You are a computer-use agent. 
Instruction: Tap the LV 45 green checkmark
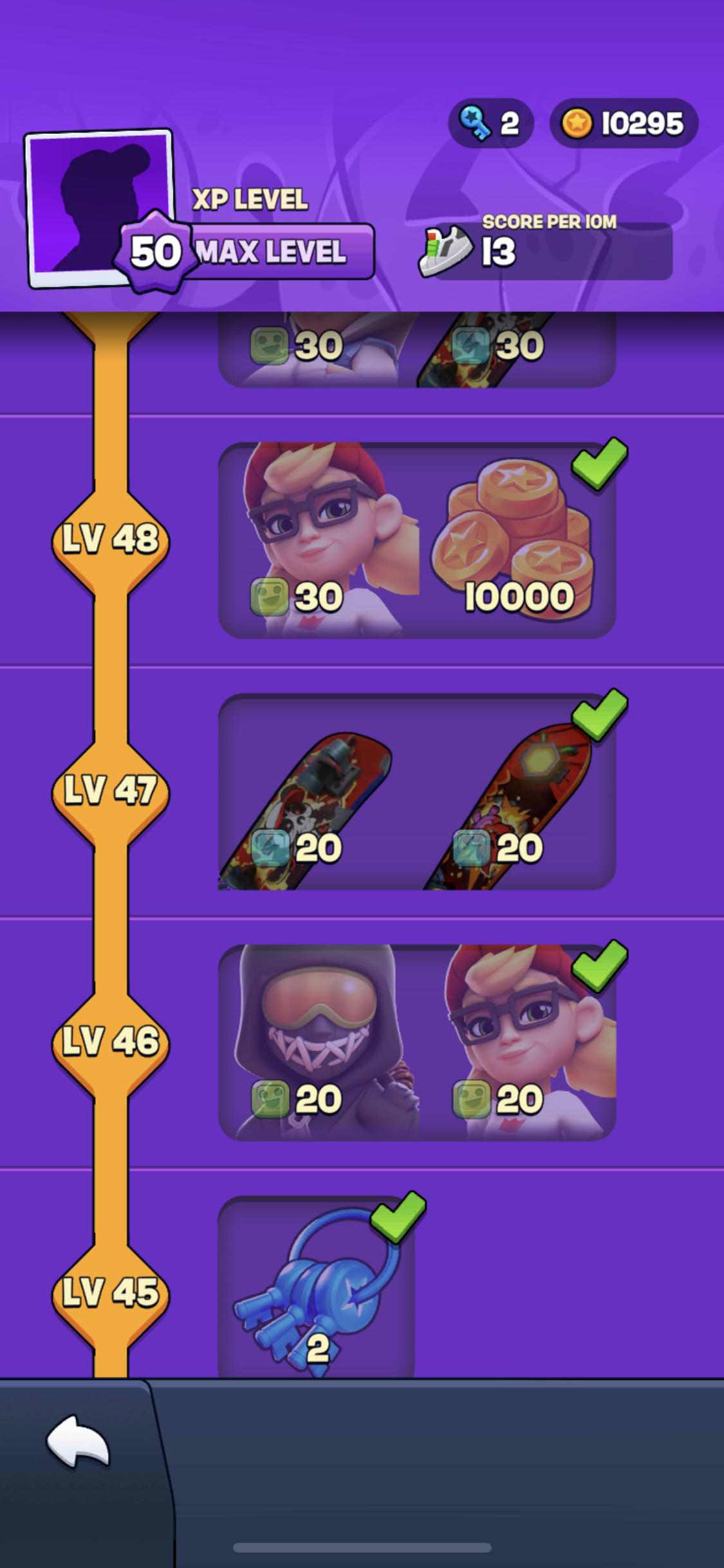point(398,1216)
